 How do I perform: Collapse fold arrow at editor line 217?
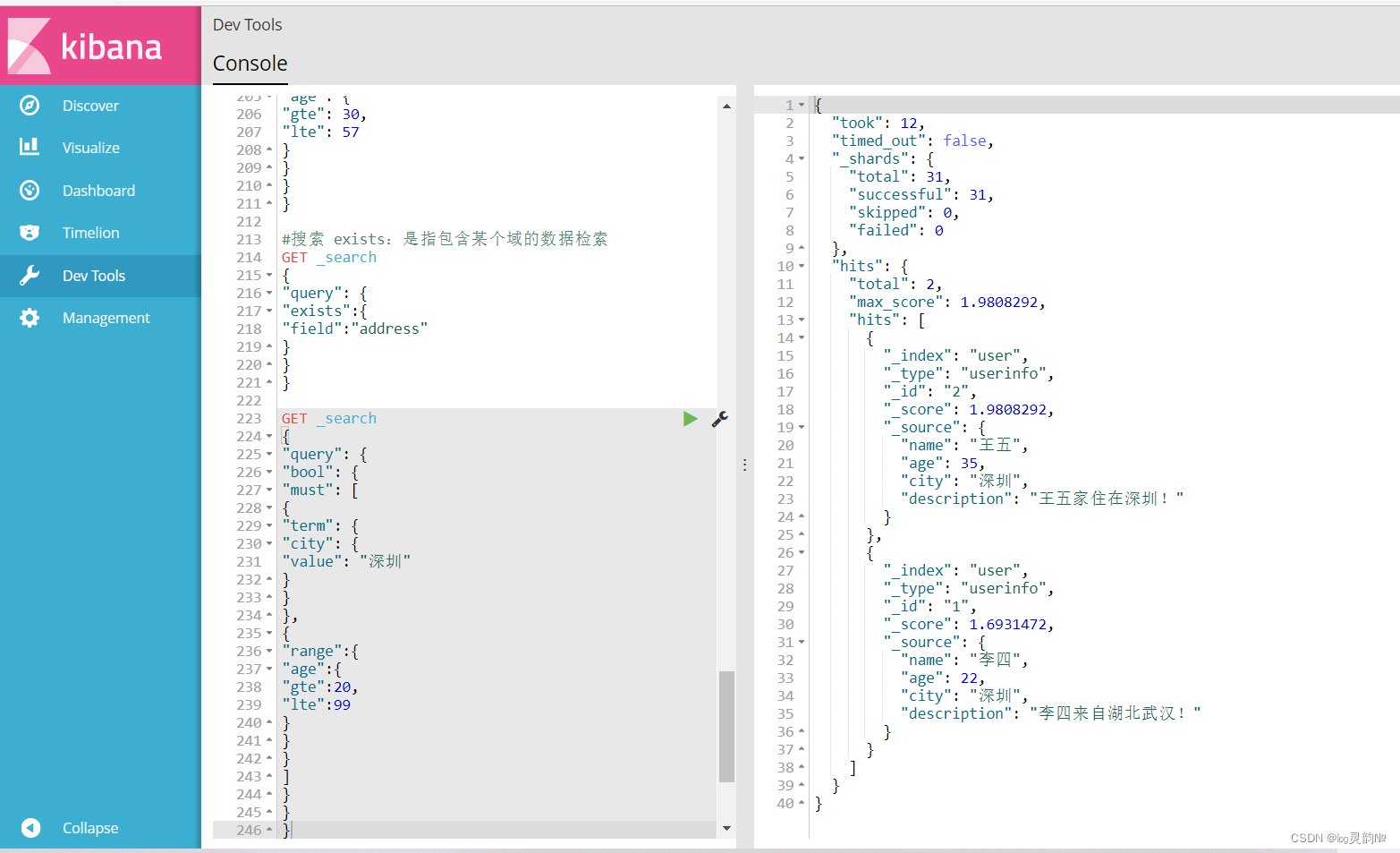coord(269,311)
